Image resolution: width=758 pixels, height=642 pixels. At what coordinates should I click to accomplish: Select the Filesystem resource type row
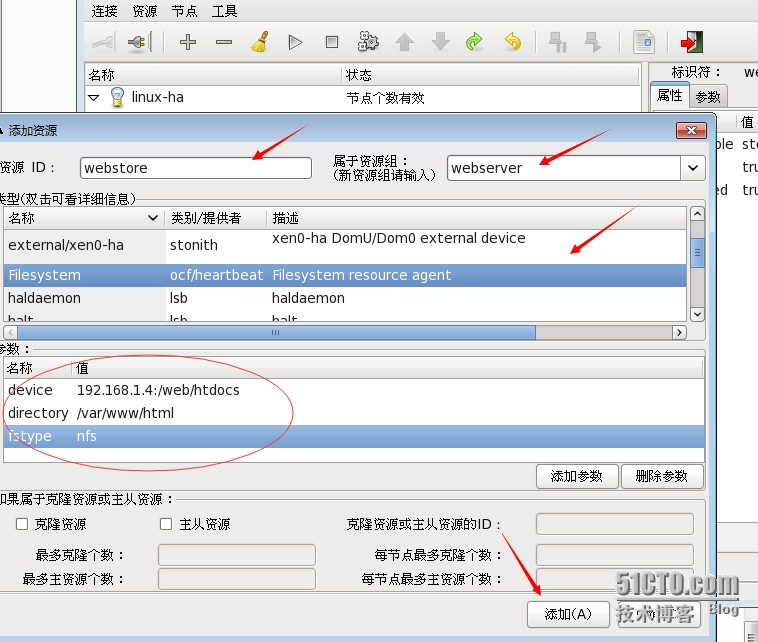pos(345,275)
